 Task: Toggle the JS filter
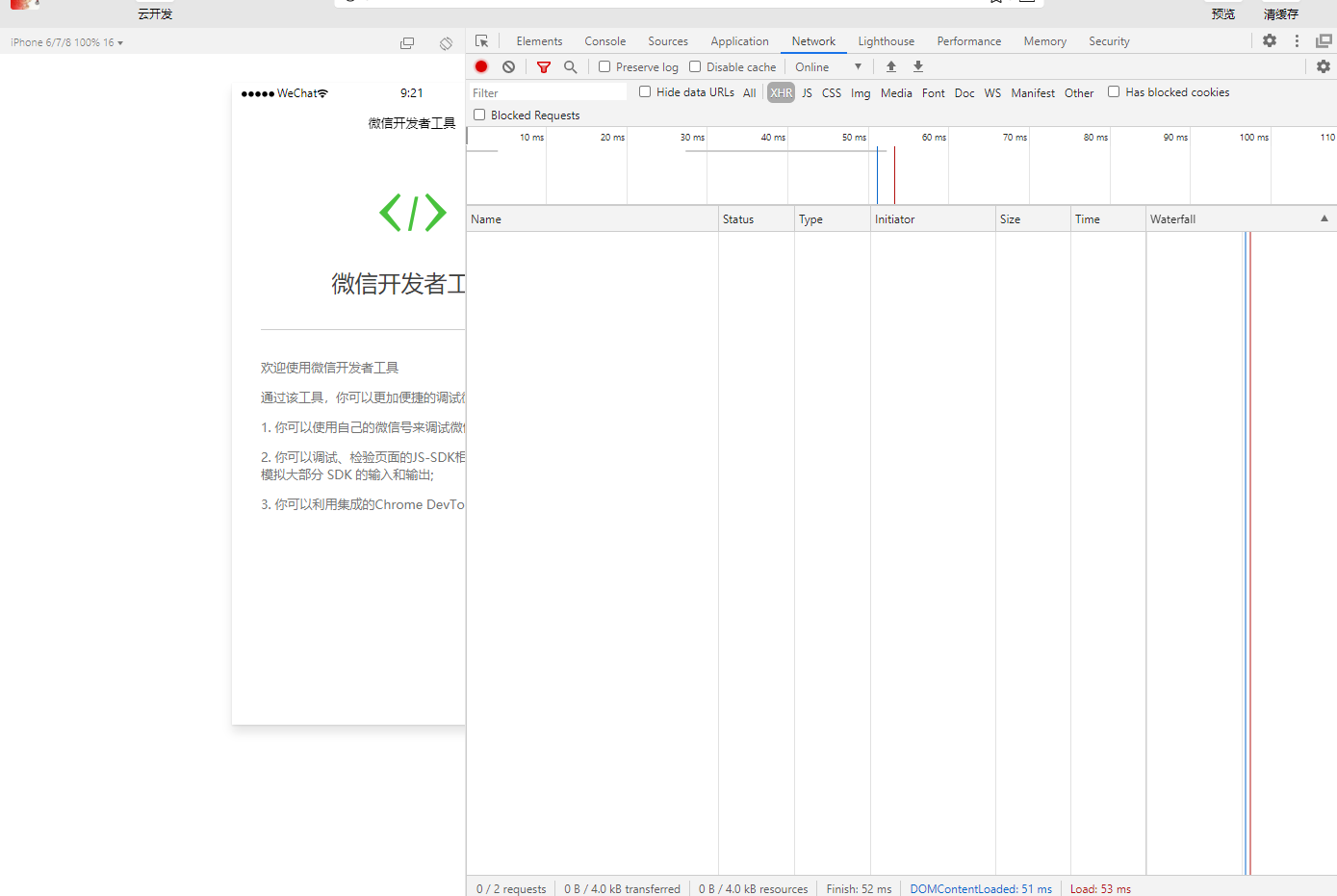pyautogui.click(x=807, y=92)
